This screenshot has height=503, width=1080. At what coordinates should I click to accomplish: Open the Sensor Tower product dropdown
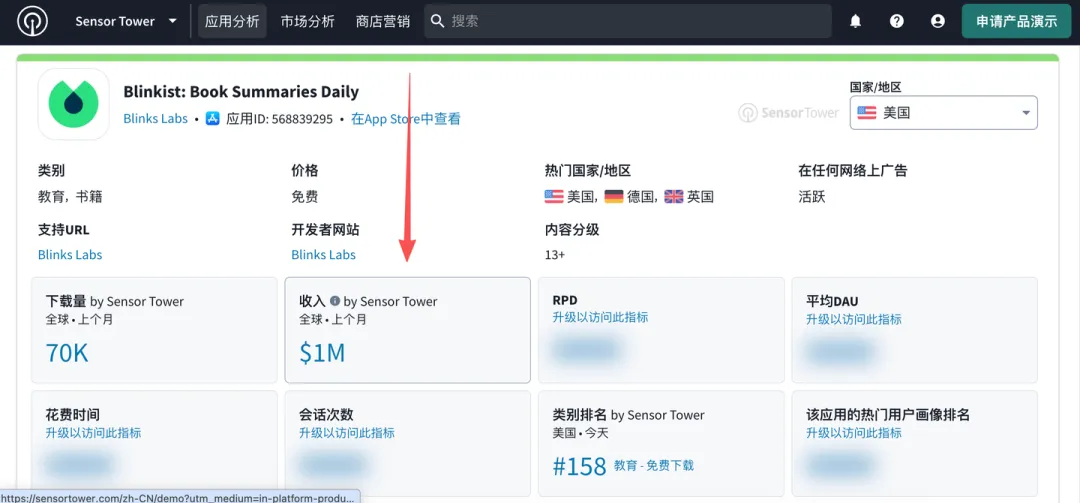(126, 21)
